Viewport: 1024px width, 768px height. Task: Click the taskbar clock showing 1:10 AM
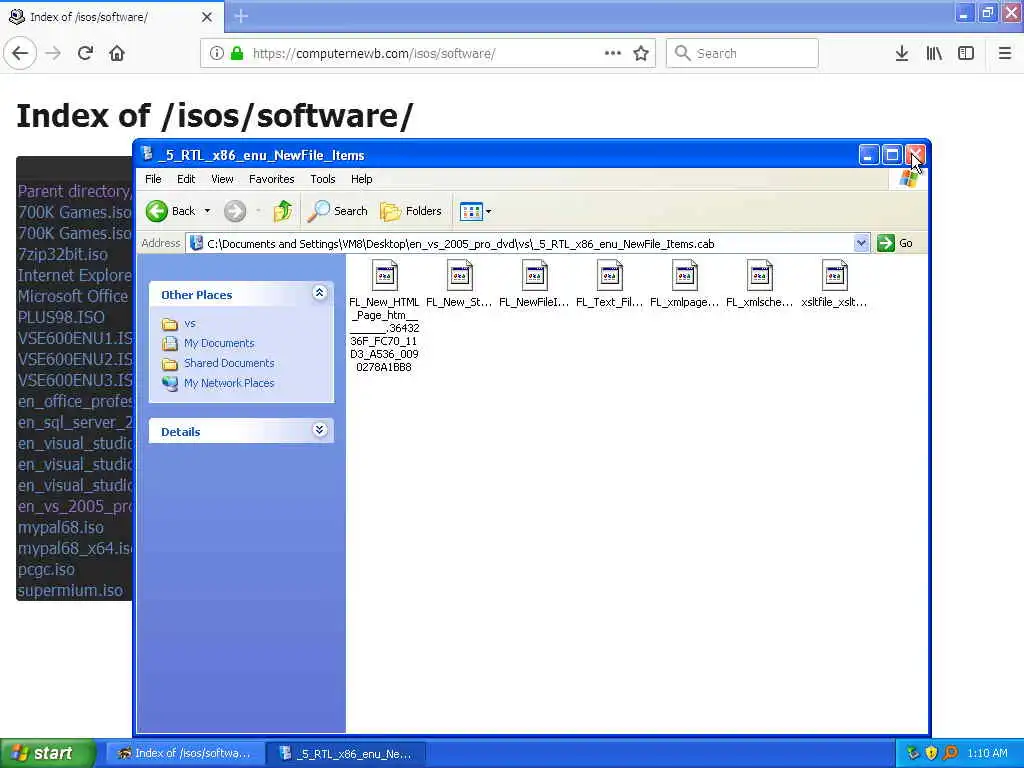pyautogui.click(x=987, y=753)
